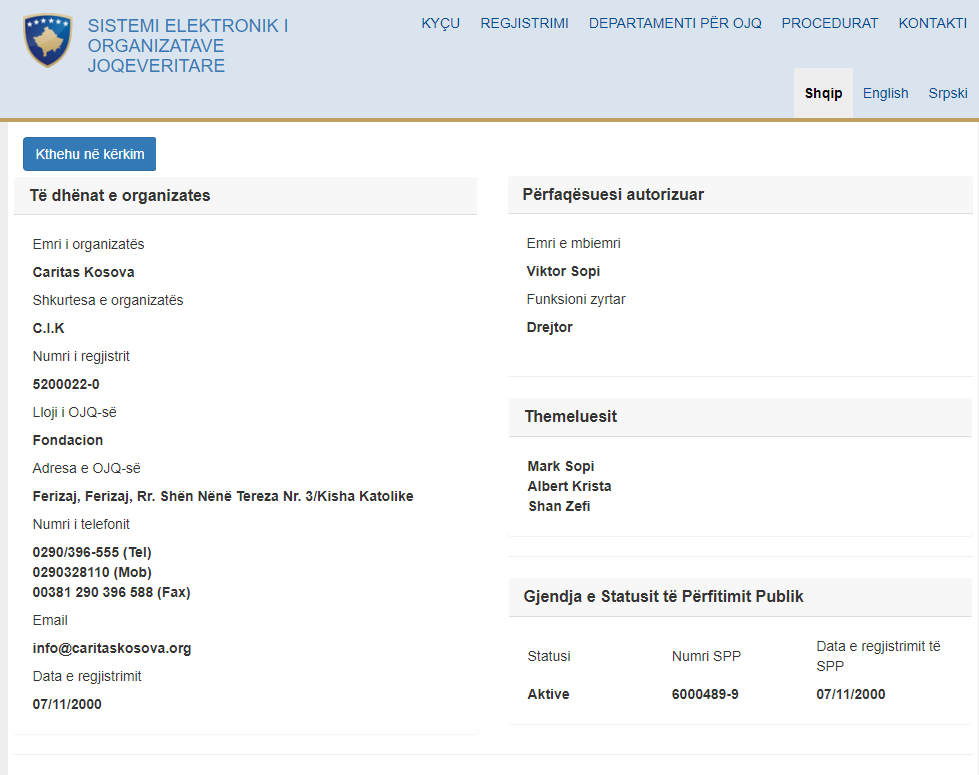Screen dimensions: 979x775
Task: Click the email info@caritaskosova.org
Action: [112, 648]
